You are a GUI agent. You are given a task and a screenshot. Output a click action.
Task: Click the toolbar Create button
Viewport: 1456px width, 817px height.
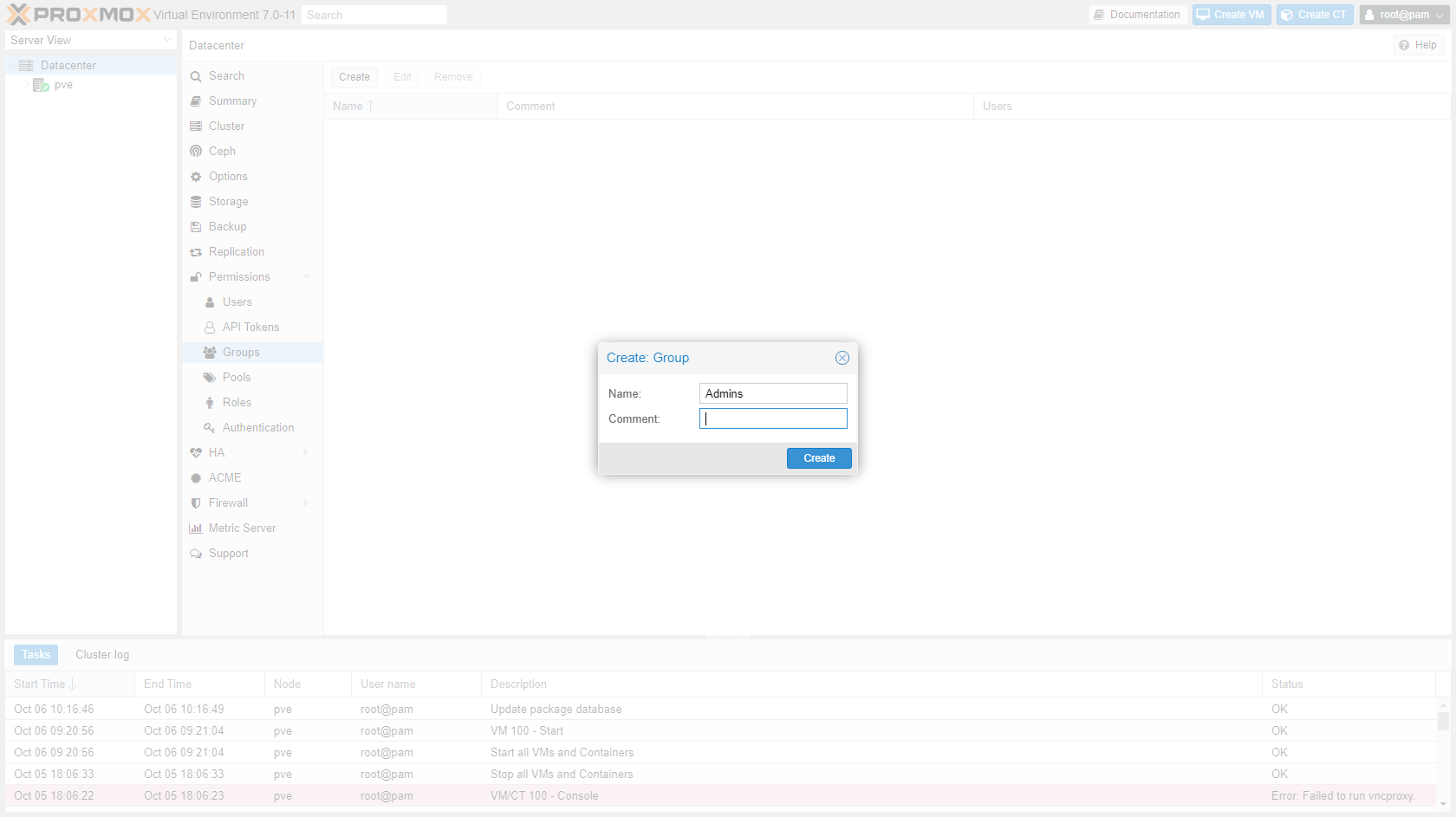(x=354, y=77)
